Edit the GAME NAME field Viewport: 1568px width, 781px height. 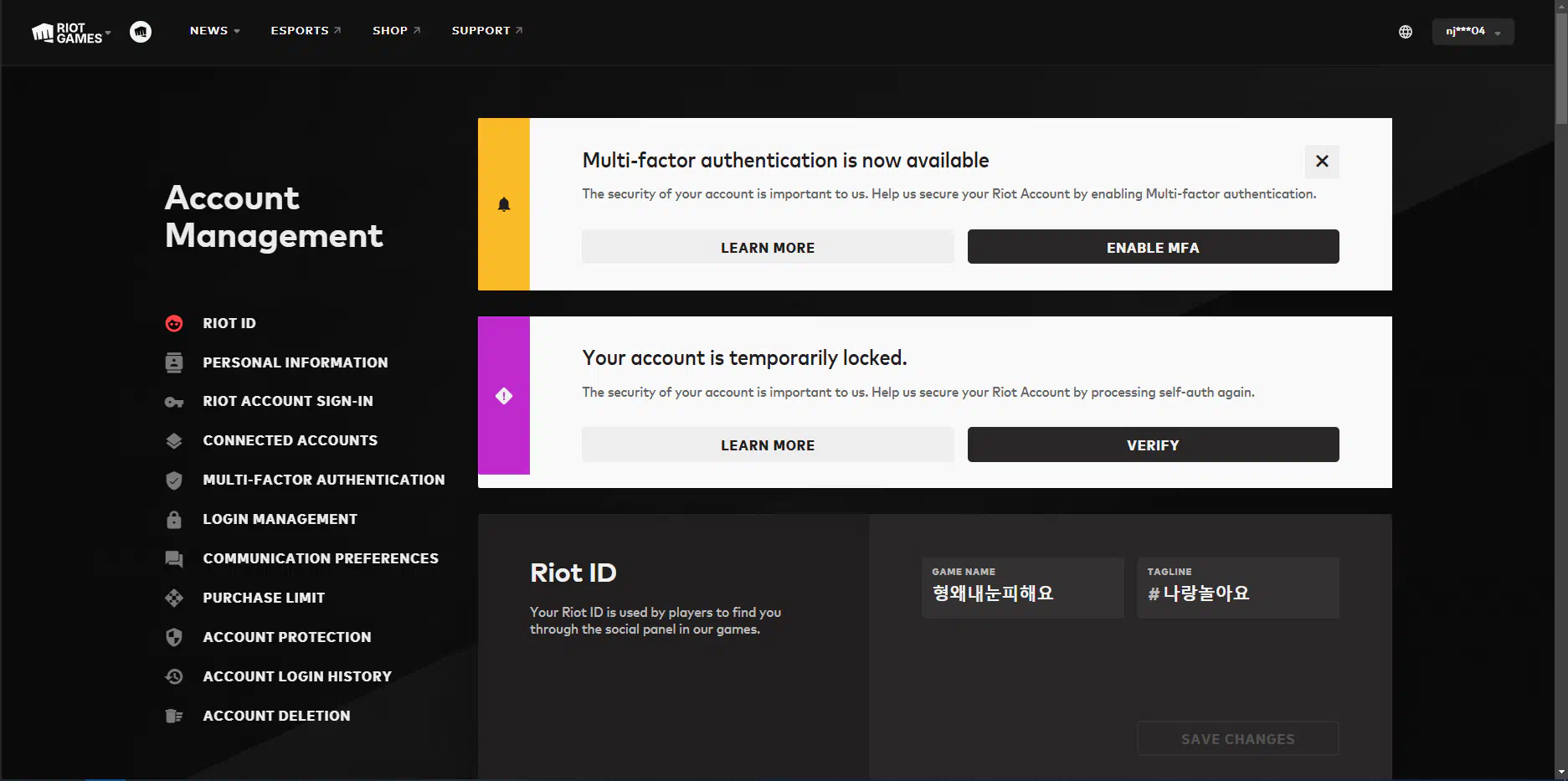1023,588
